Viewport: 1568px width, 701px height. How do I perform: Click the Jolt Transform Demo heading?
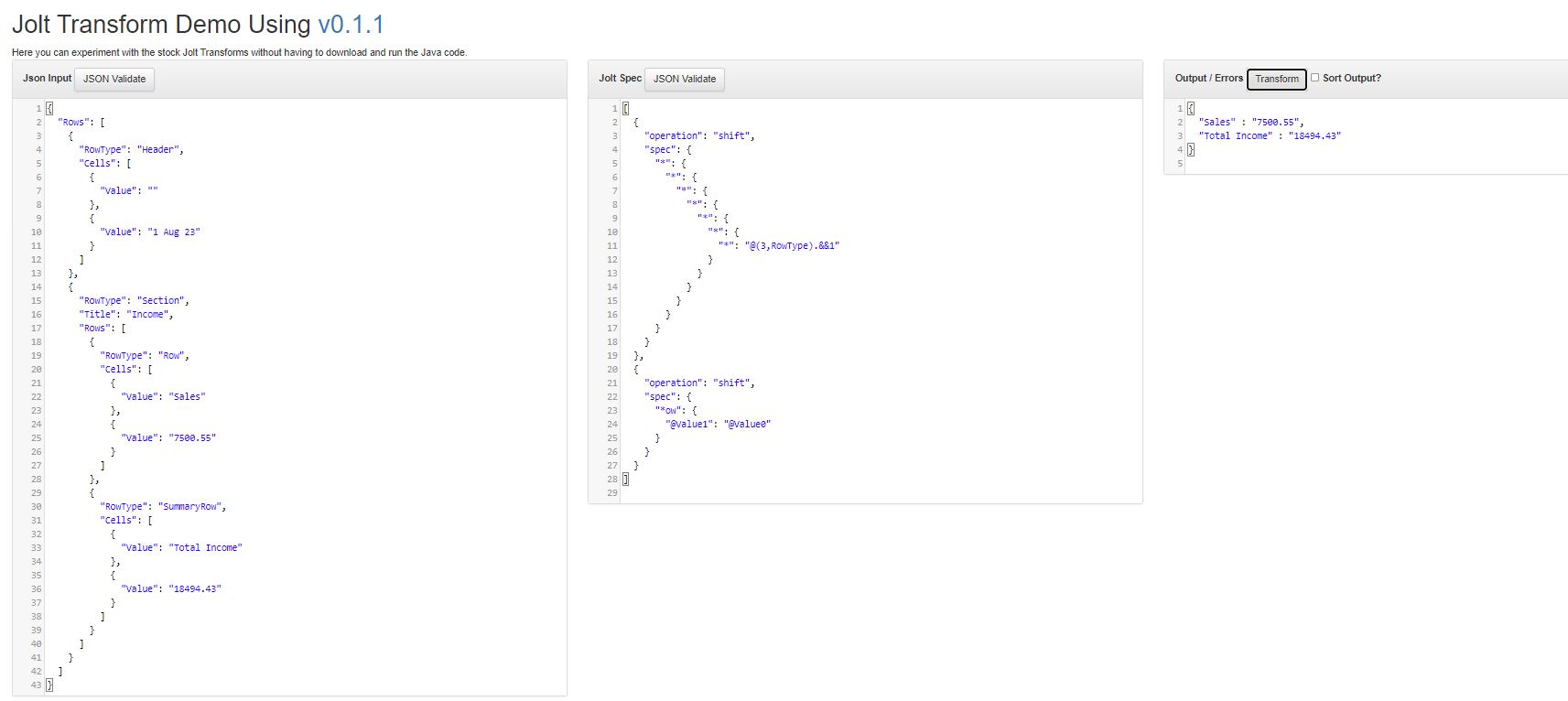198,24
